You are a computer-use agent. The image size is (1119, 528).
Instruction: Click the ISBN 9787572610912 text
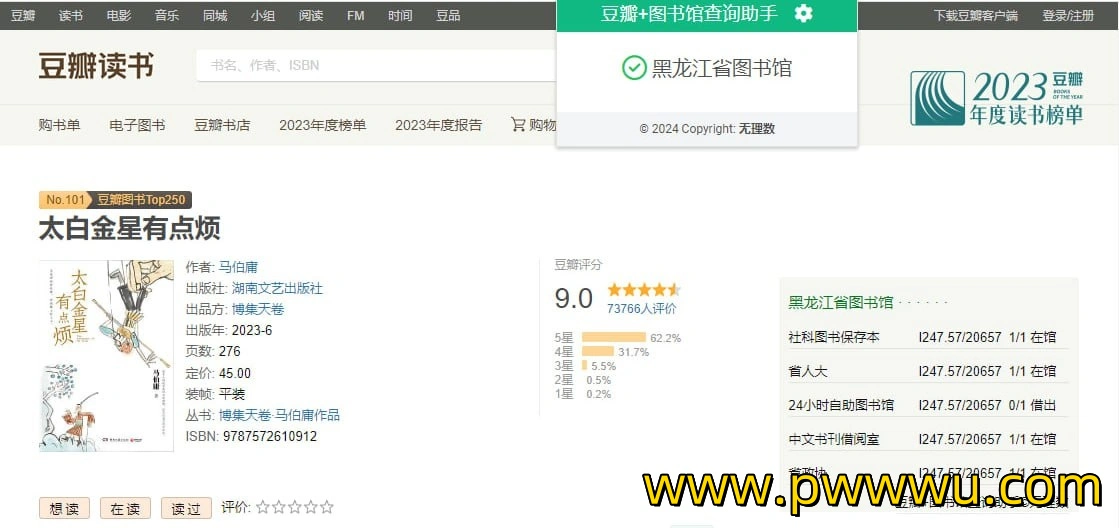(x=251, y=436)
